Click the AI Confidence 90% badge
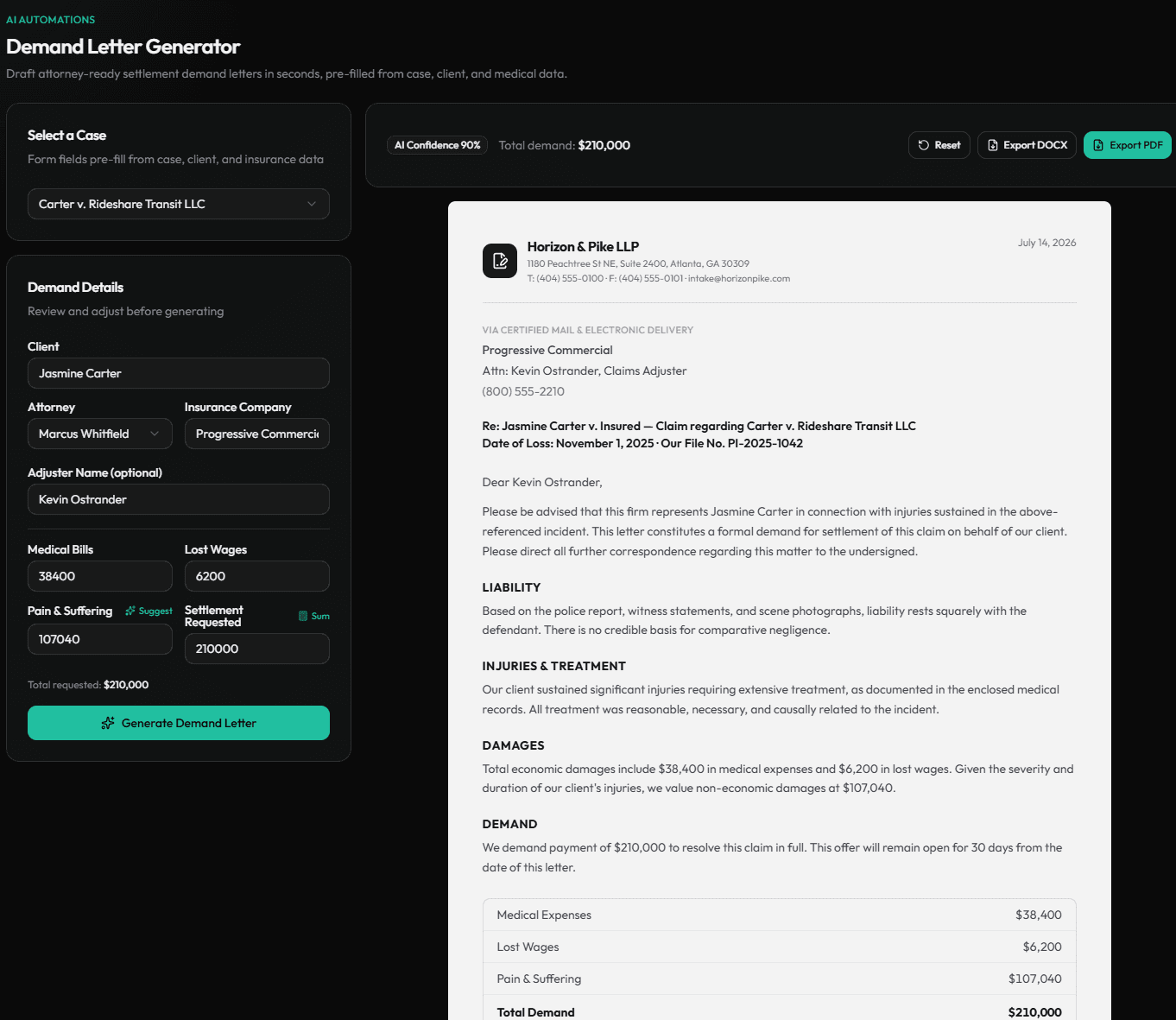The image size is (1176, 1020). tap(438, 145)
